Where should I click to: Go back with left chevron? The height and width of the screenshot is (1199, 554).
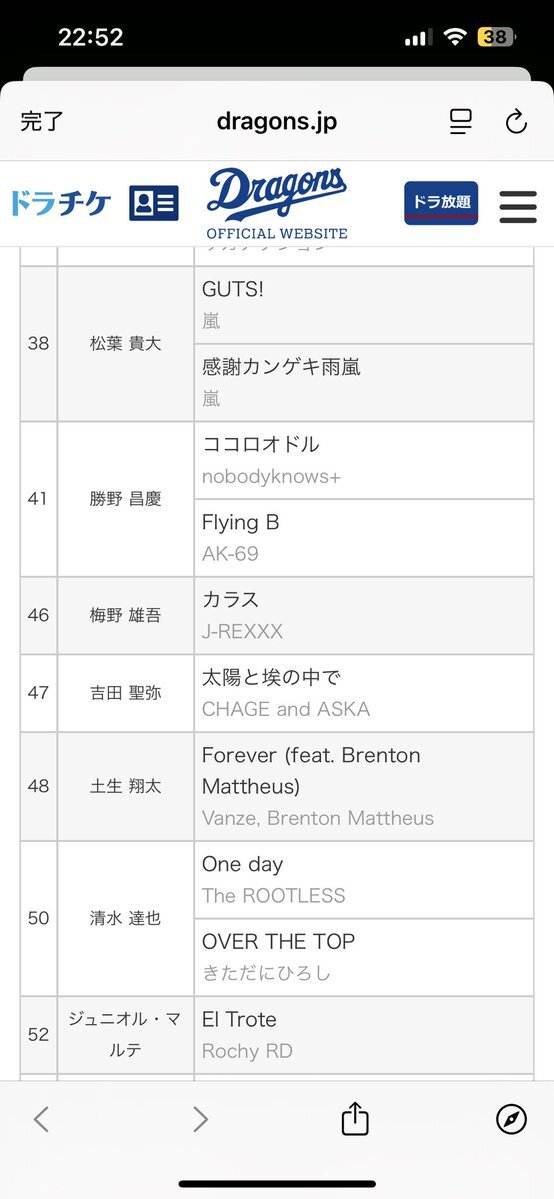41,1119
